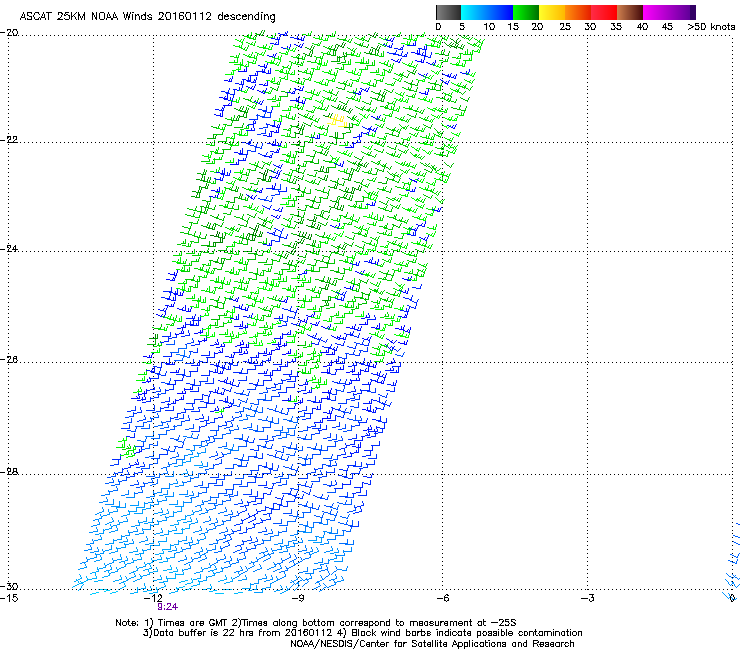Click the purple 9:24 time label
Viewport: 740px width, 650px height.
click(x=168, y=607)
